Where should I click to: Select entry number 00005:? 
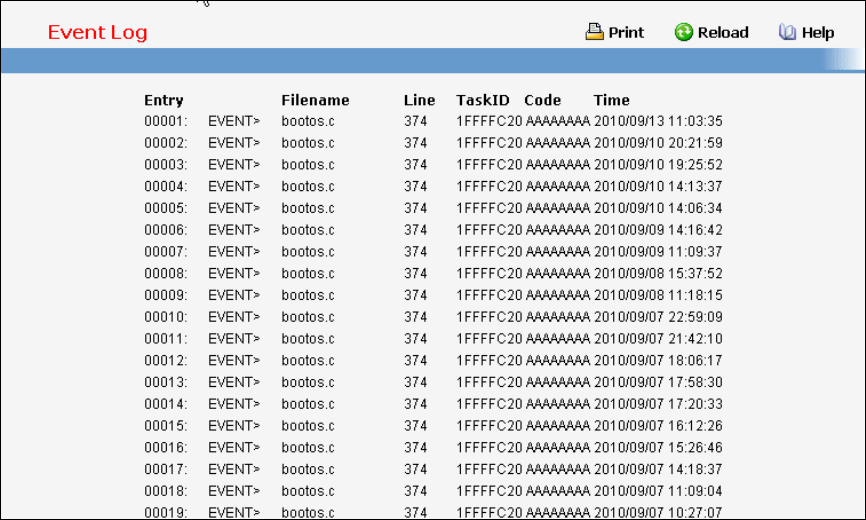click(166, 208)
